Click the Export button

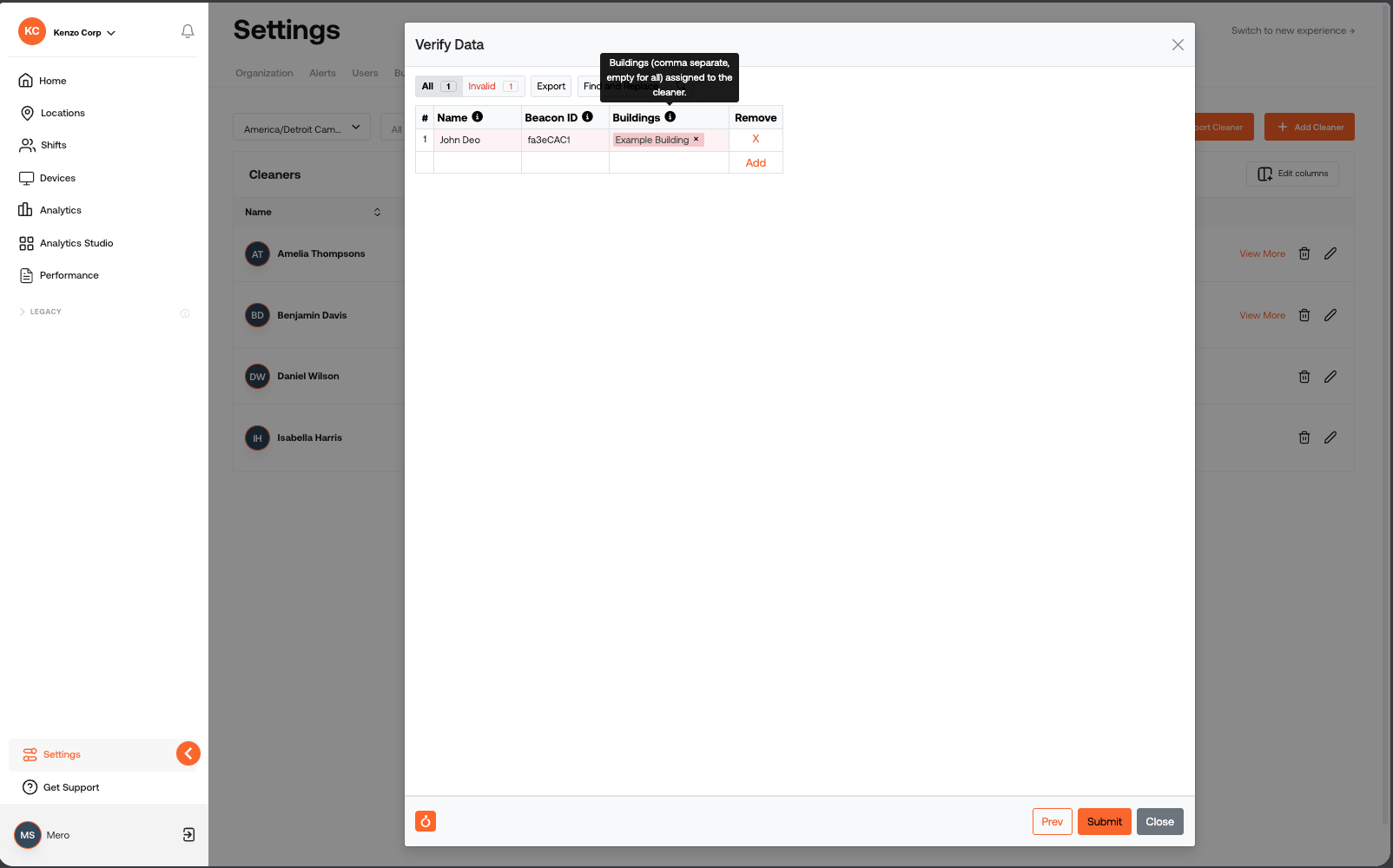click(551, 86)
